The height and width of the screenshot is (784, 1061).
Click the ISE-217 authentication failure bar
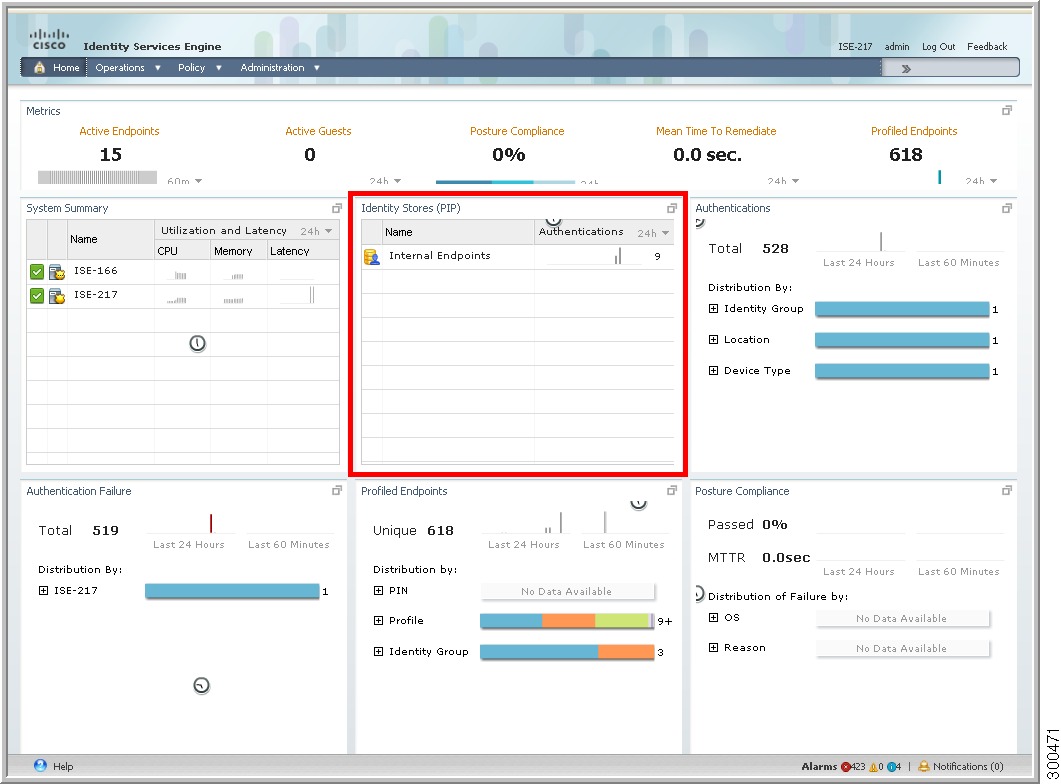point(232,591)
